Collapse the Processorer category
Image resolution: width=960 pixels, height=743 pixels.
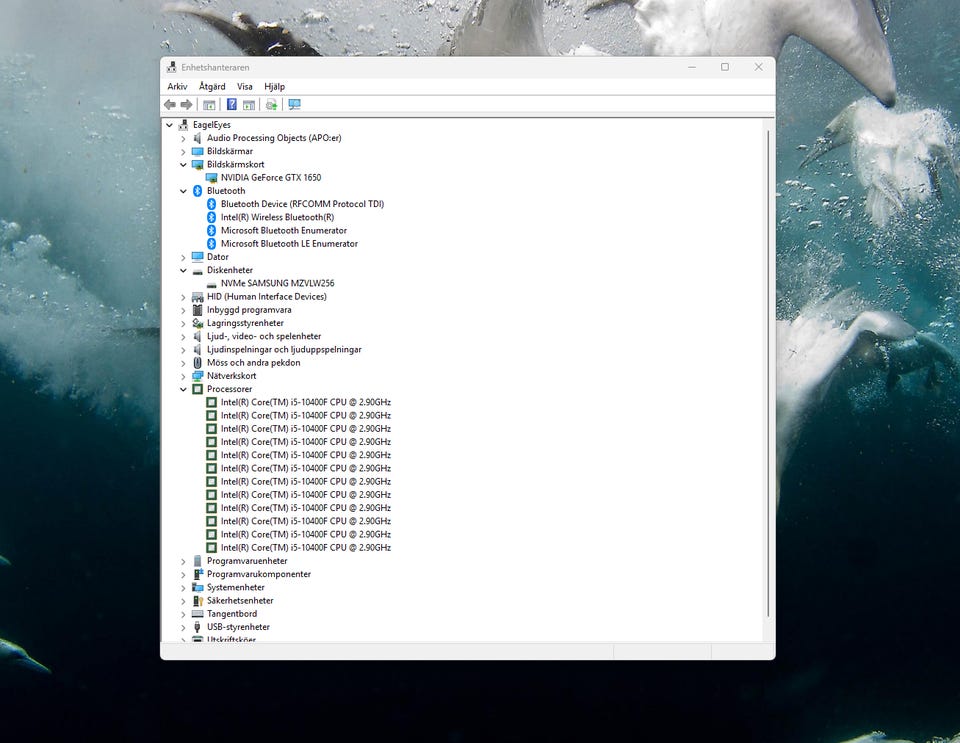[183, 389]
